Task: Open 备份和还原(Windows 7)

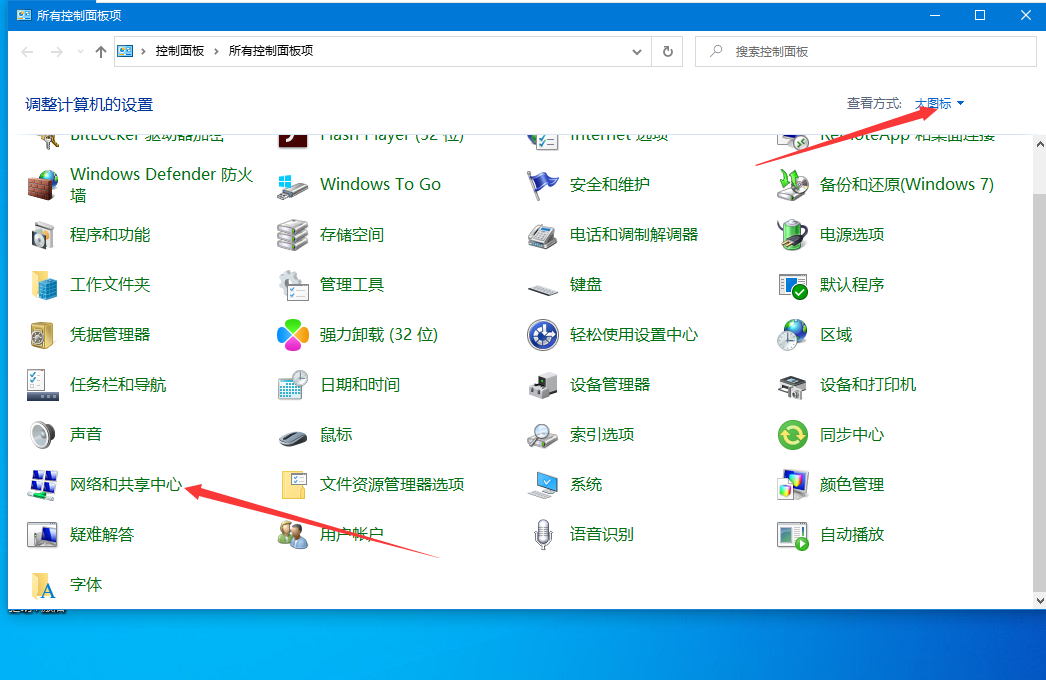Action: click(x=903, y=184)
